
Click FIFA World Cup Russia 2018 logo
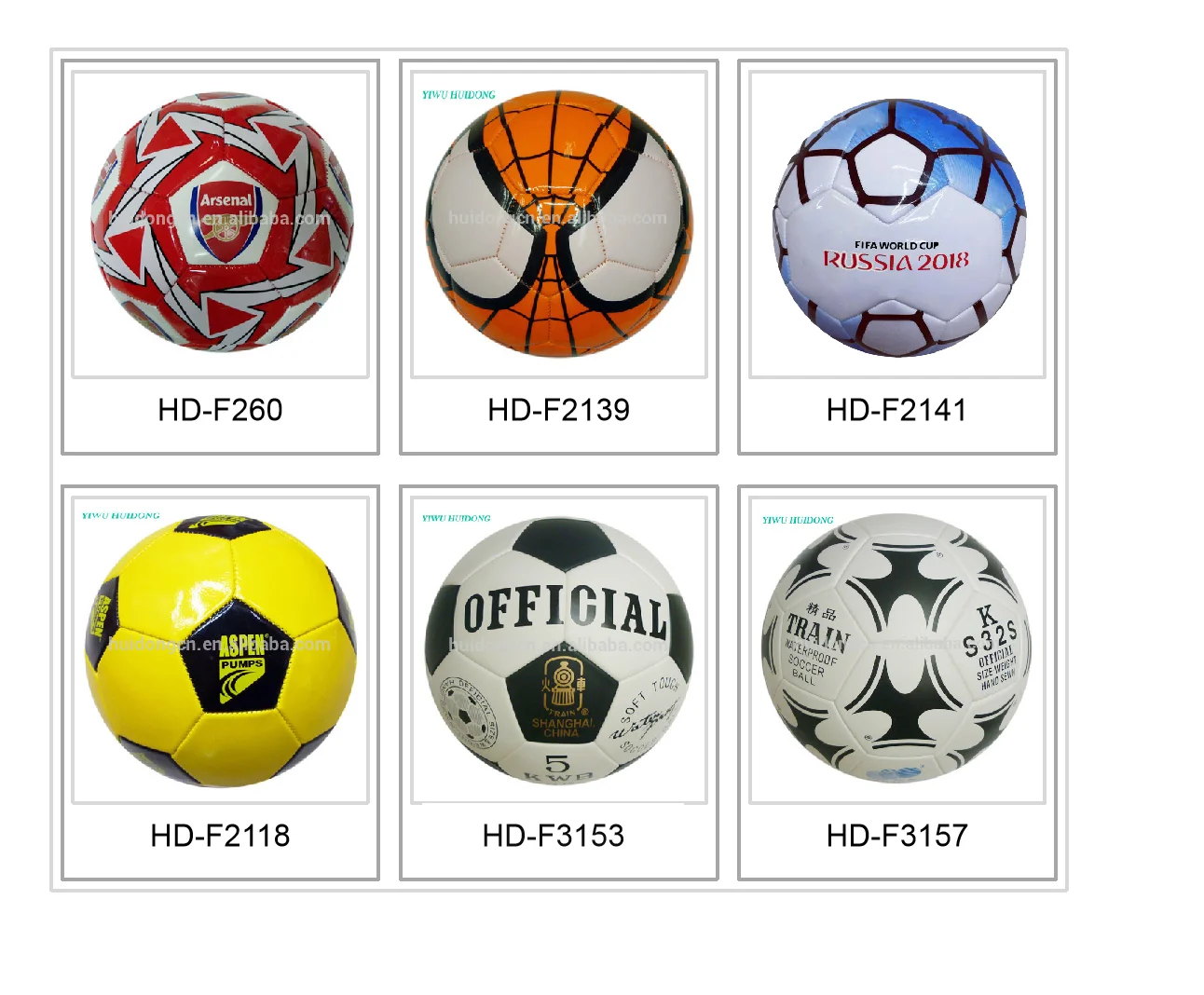[x=896, y=256]
